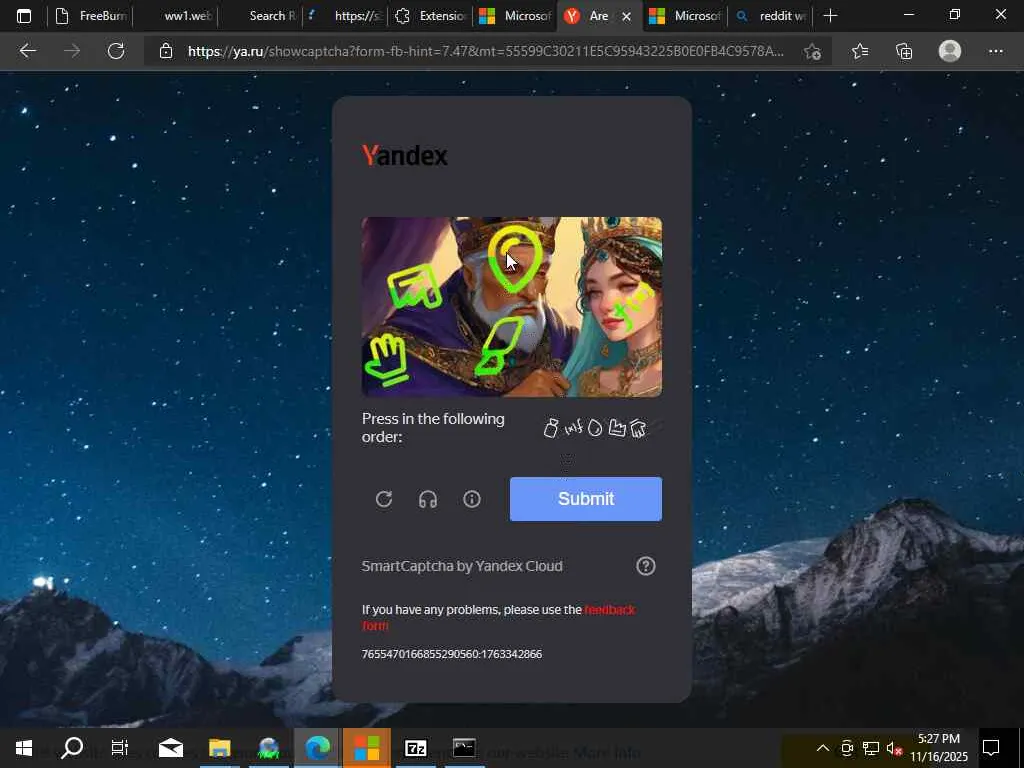
Task: Open network status in system tray
Action: [x=871, y=748]
